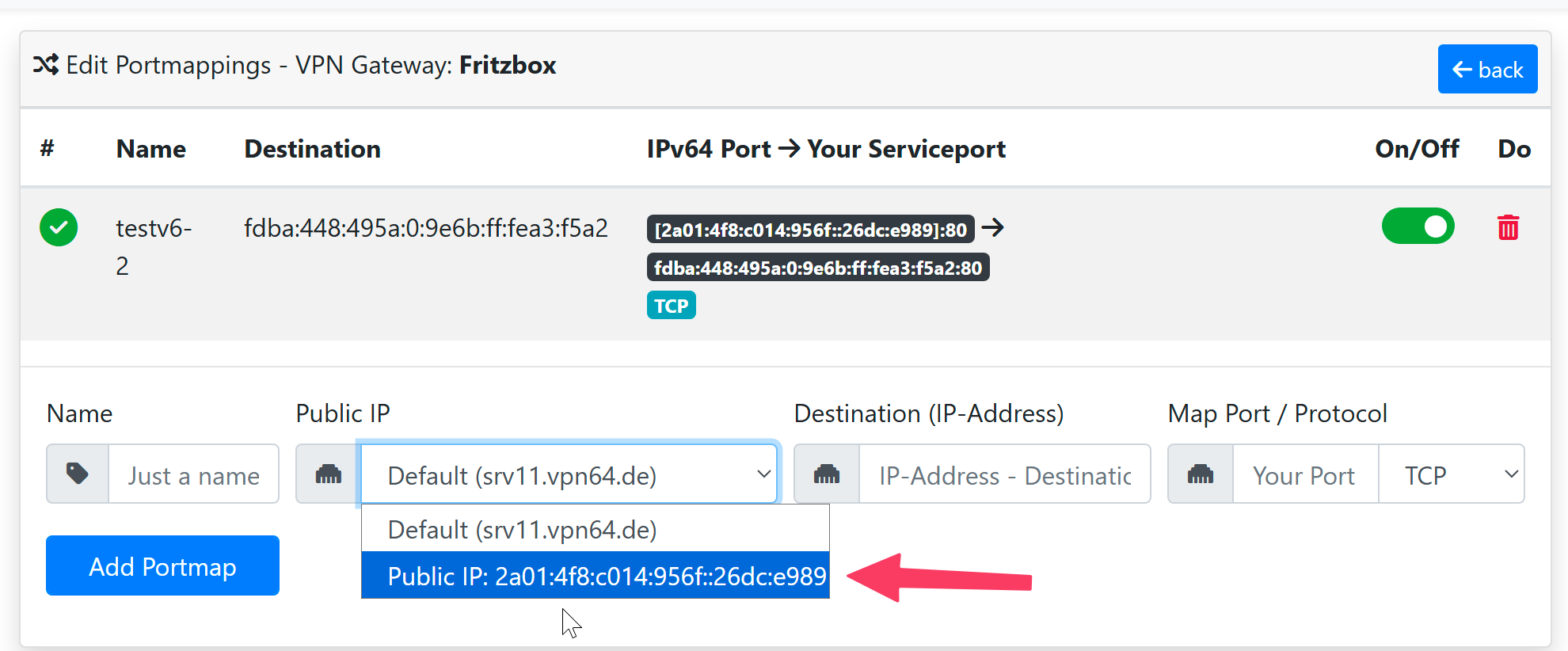Click the Name input field
Viewport: 1568px width, 651px height.
tap(194, 474)
